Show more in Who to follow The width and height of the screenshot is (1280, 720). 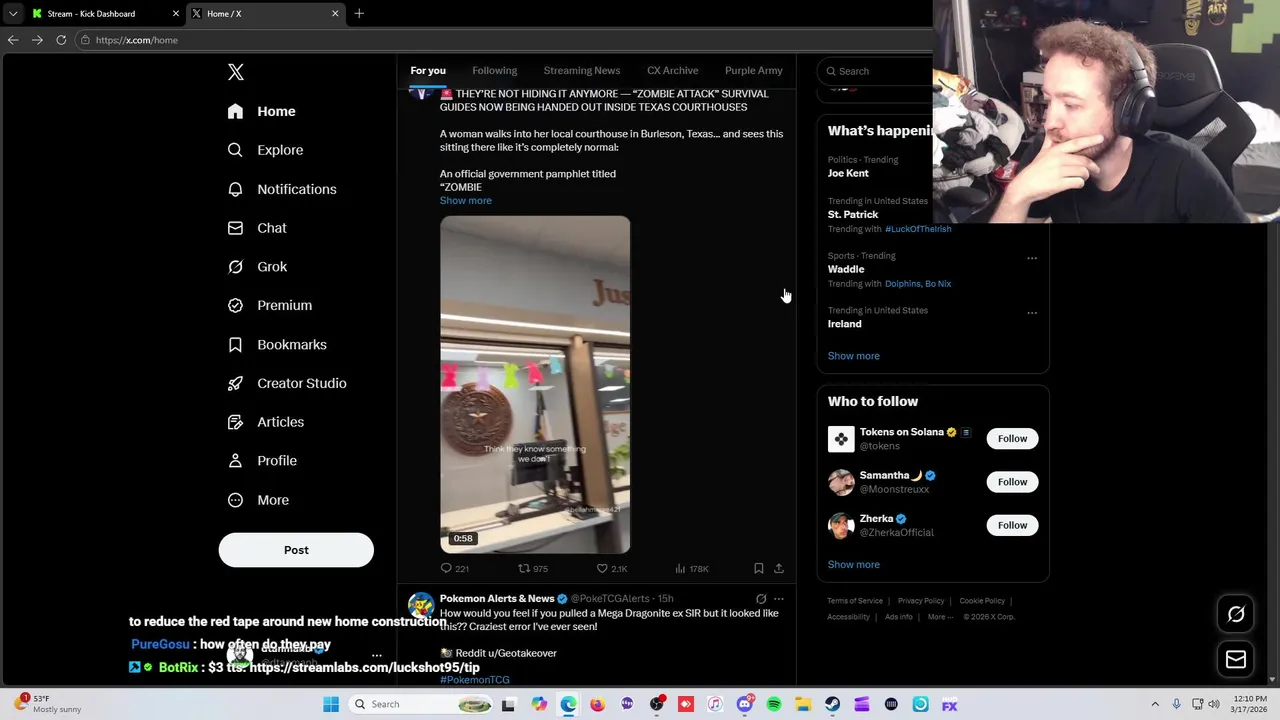(854, 565)
